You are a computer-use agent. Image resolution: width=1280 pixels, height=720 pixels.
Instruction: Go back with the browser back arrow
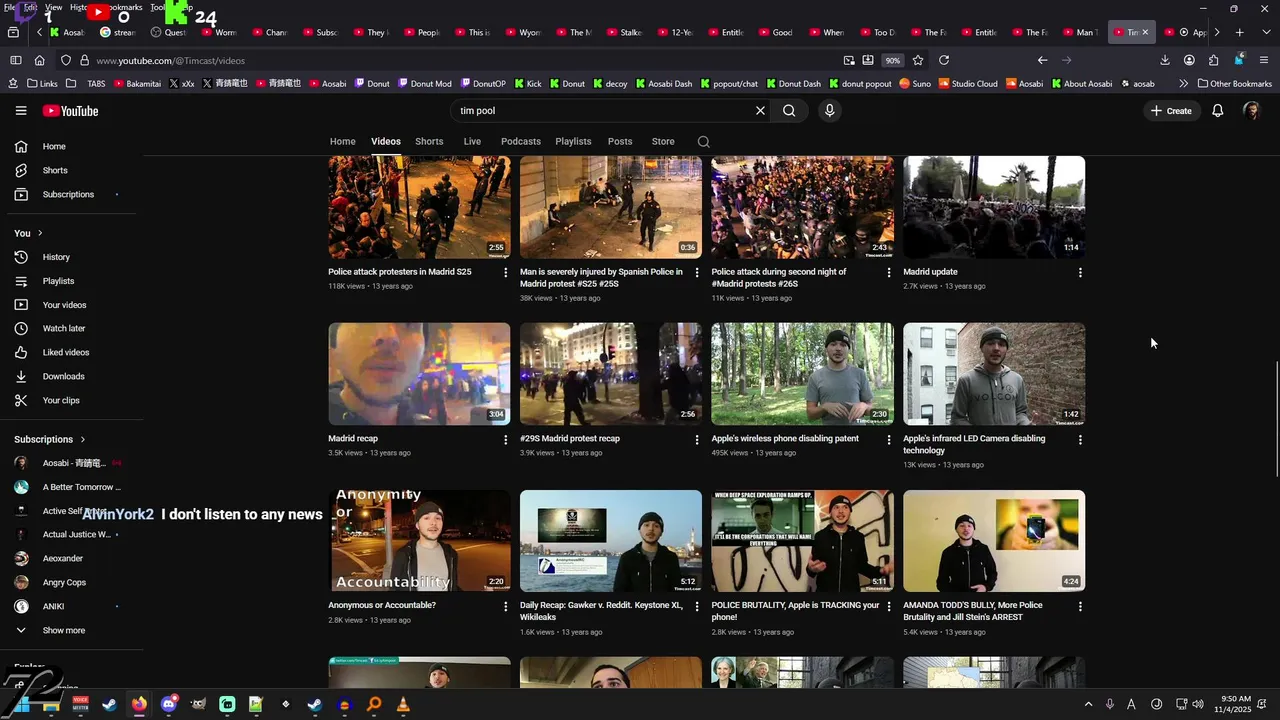pos(1042,60)
